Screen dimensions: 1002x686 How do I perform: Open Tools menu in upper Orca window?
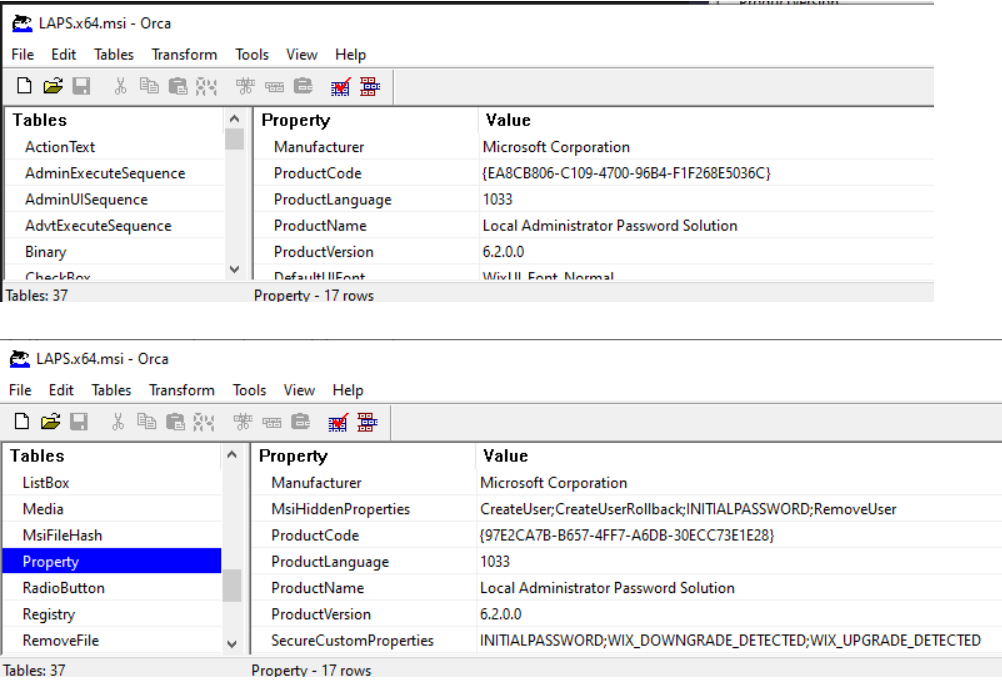[x=252, y=54]
